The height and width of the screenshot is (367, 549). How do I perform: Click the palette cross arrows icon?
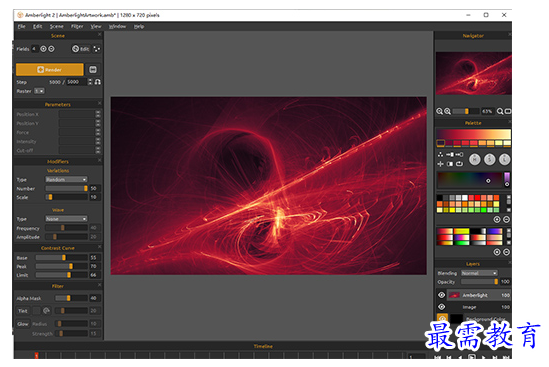coord(440,164)
